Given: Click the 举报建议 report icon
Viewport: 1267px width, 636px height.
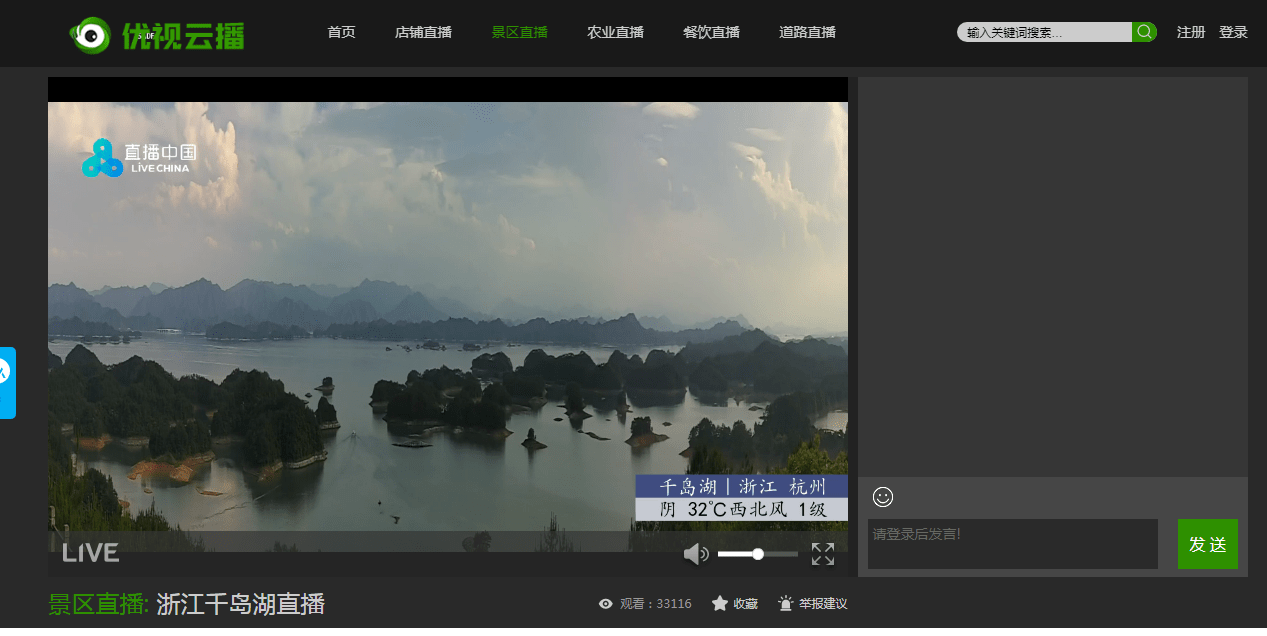Looking at the screenshot, I should click(786, 604).
